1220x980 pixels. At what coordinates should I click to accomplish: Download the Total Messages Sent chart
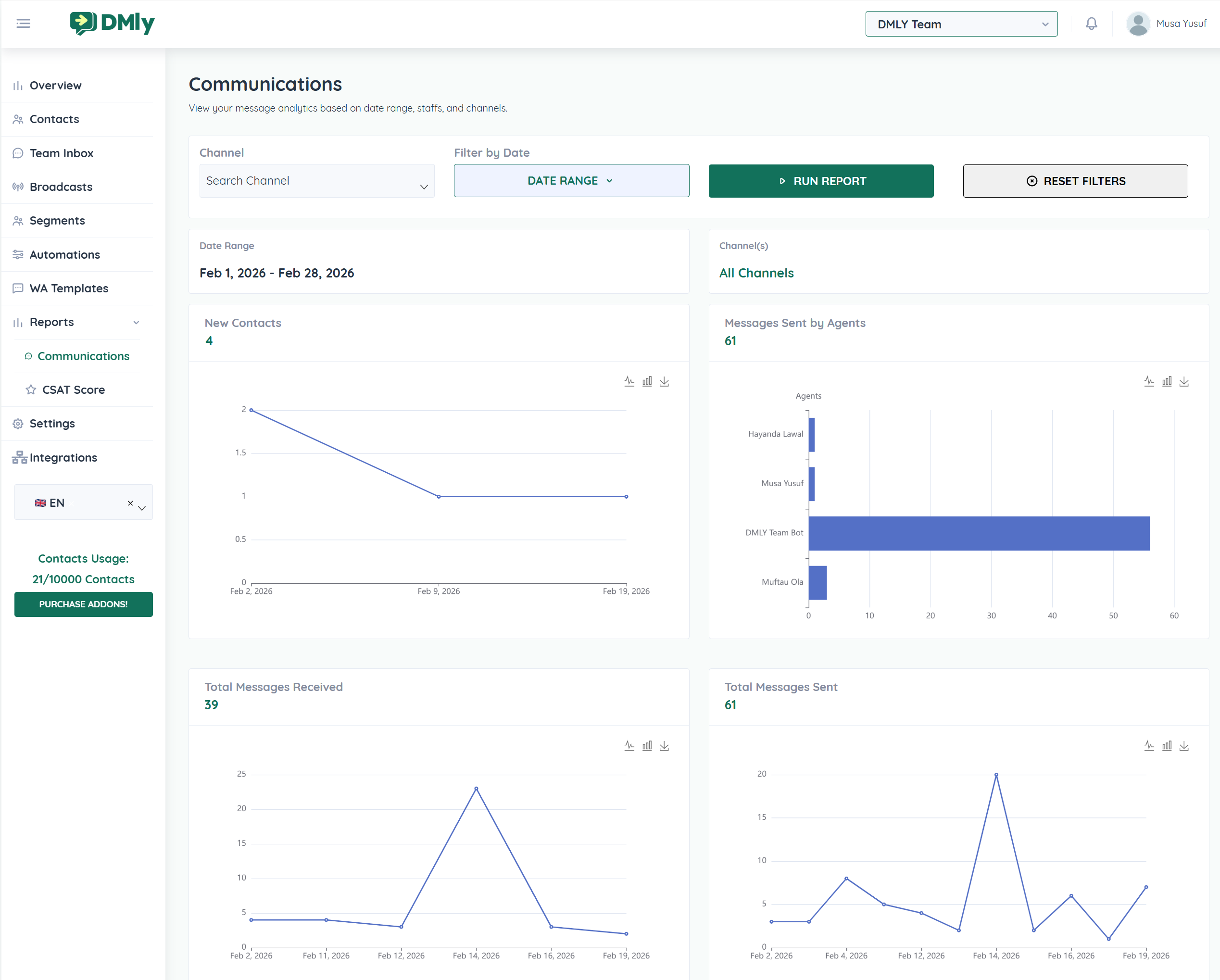coord(1184,746)
